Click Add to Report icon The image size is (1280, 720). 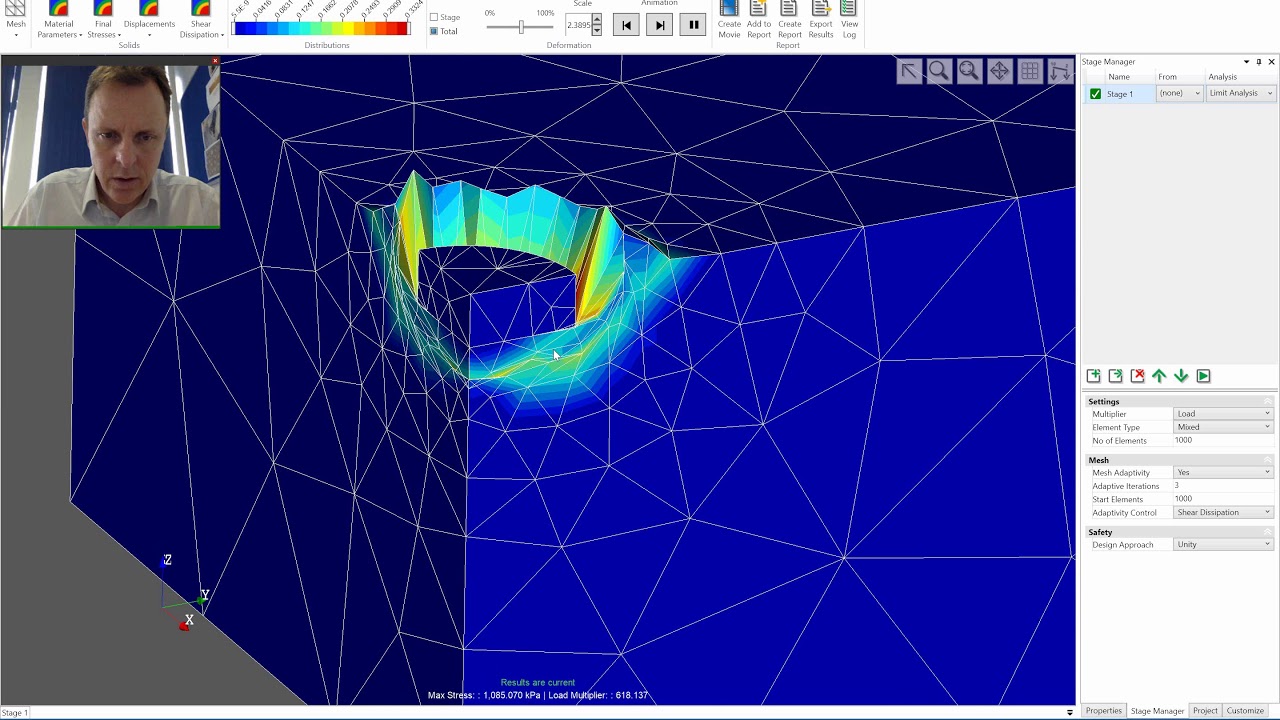[x=759, y=20]
